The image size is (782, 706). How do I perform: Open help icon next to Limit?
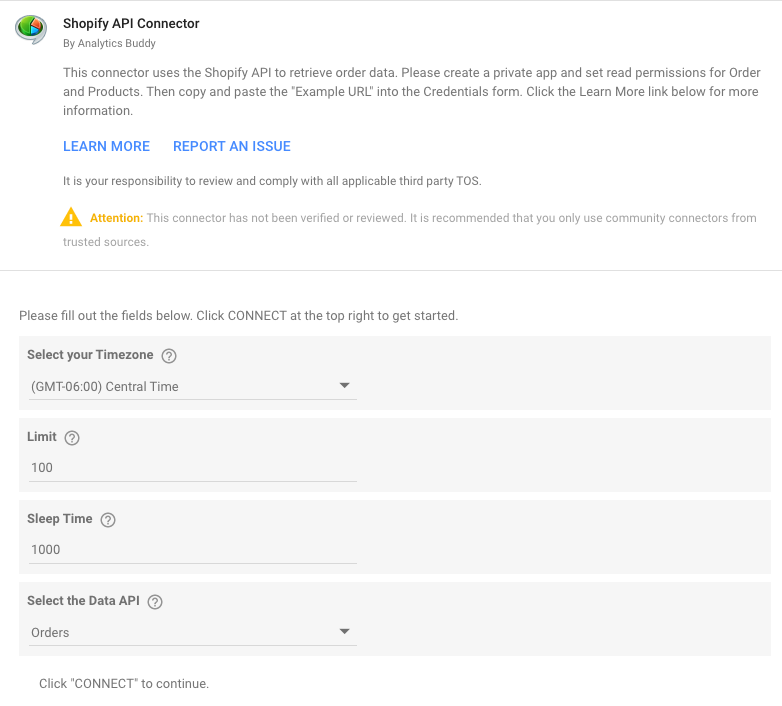(x=72, y=437)
